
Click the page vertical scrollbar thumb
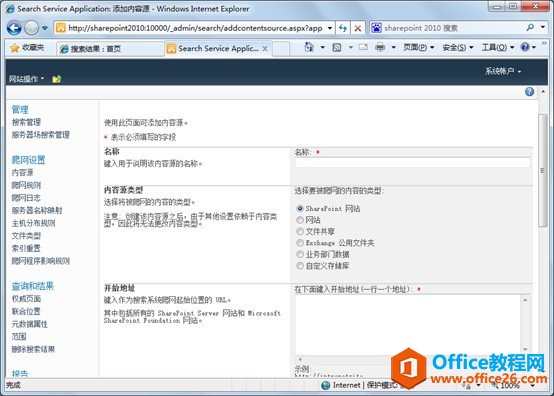[543, 171]
